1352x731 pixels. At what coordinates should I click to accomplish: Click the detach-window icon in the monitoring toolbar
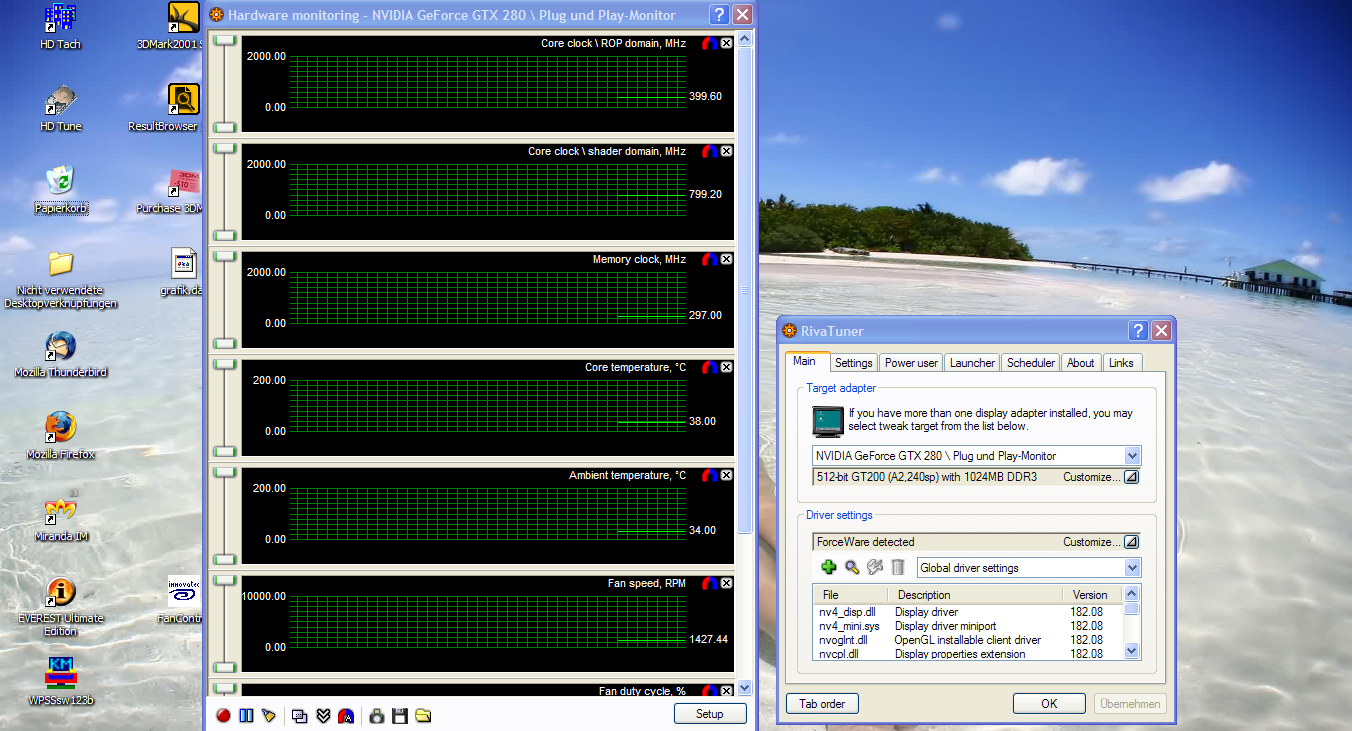299,715
